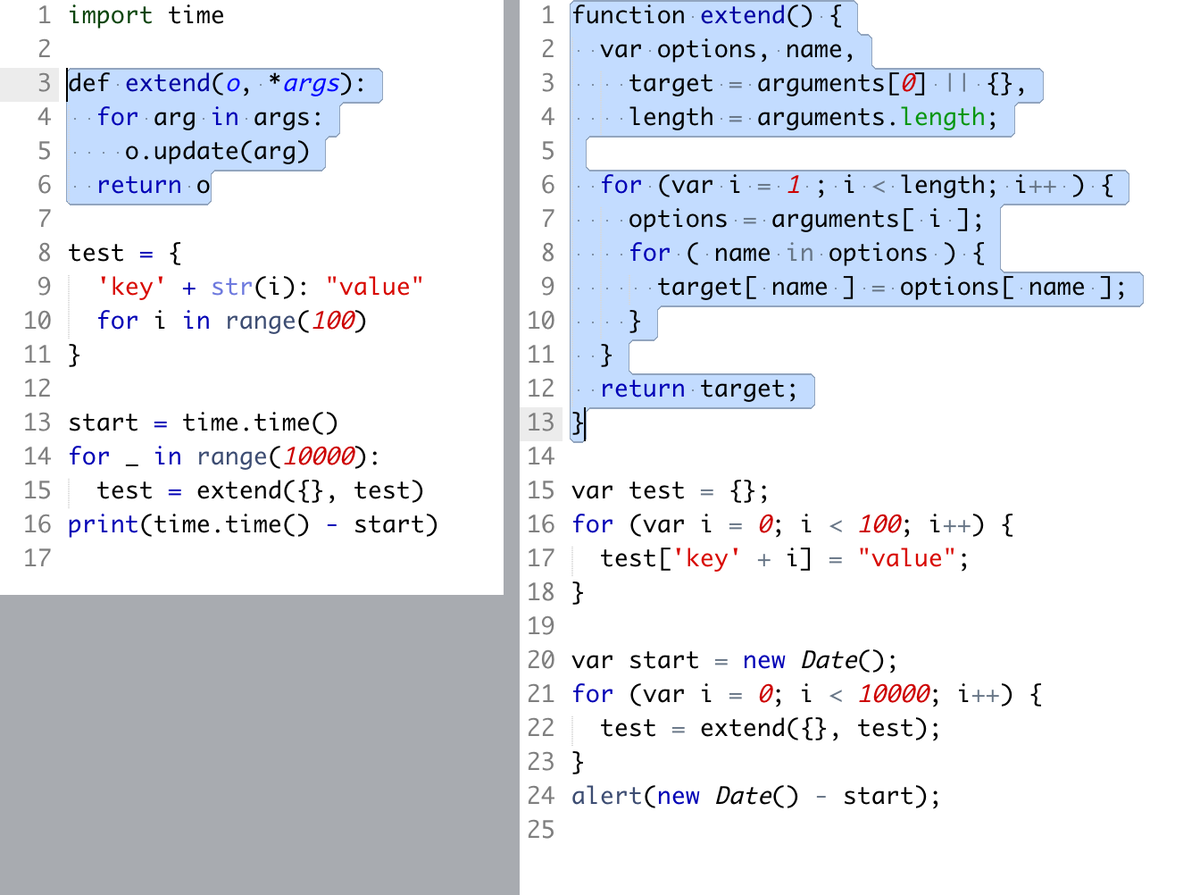Click 'start = time.time()' line

pos(203,423)
